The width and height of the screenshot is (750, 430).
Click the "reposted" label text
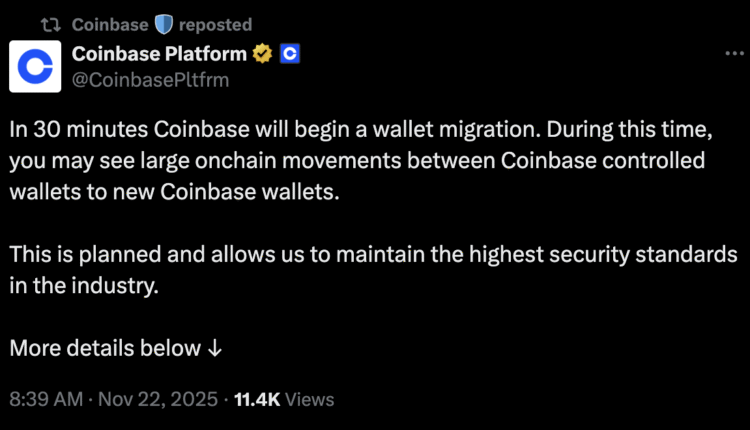click(215, 24)
